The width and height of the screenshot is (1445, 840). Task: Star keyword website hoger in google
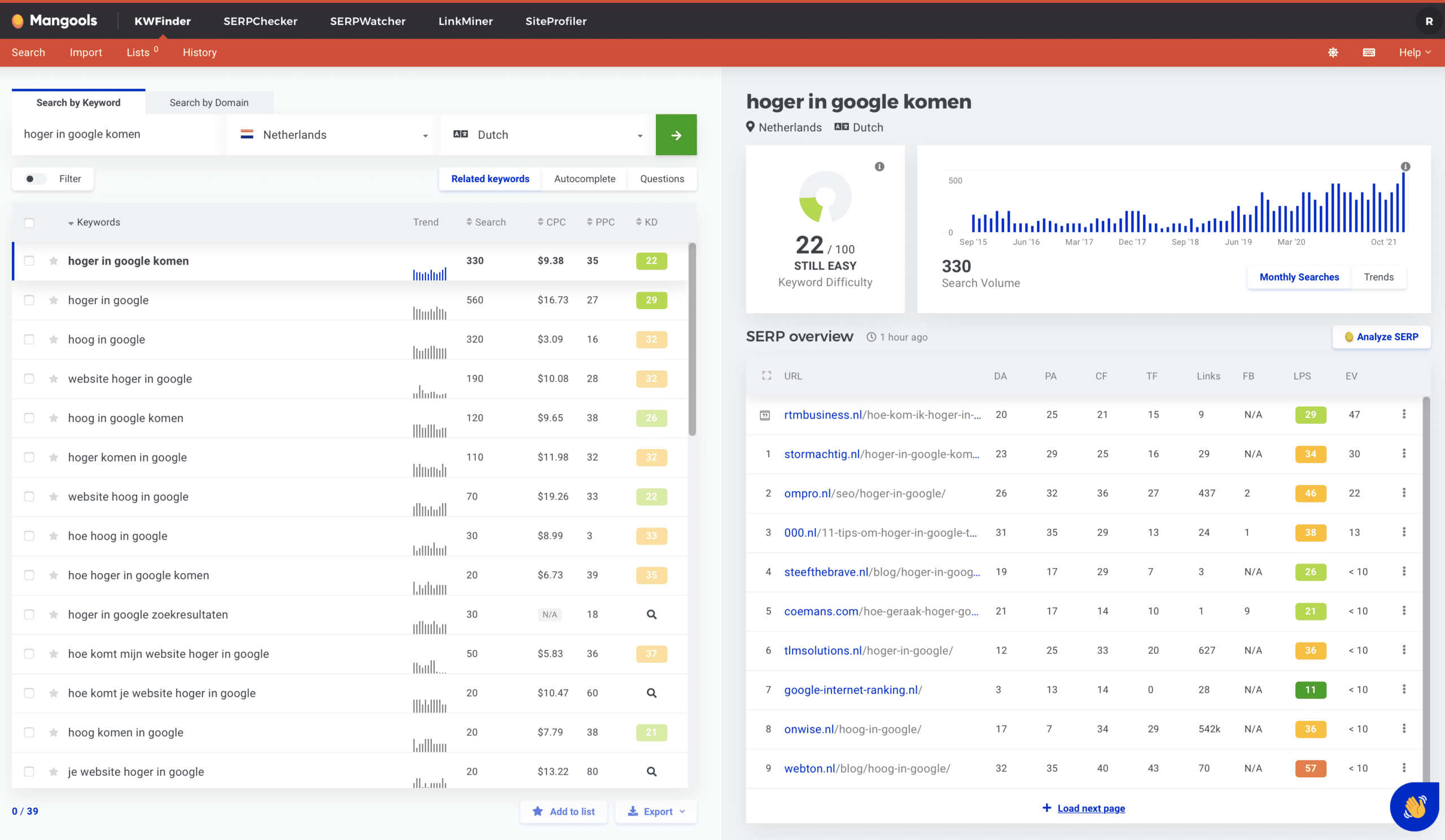pos(53,379)
